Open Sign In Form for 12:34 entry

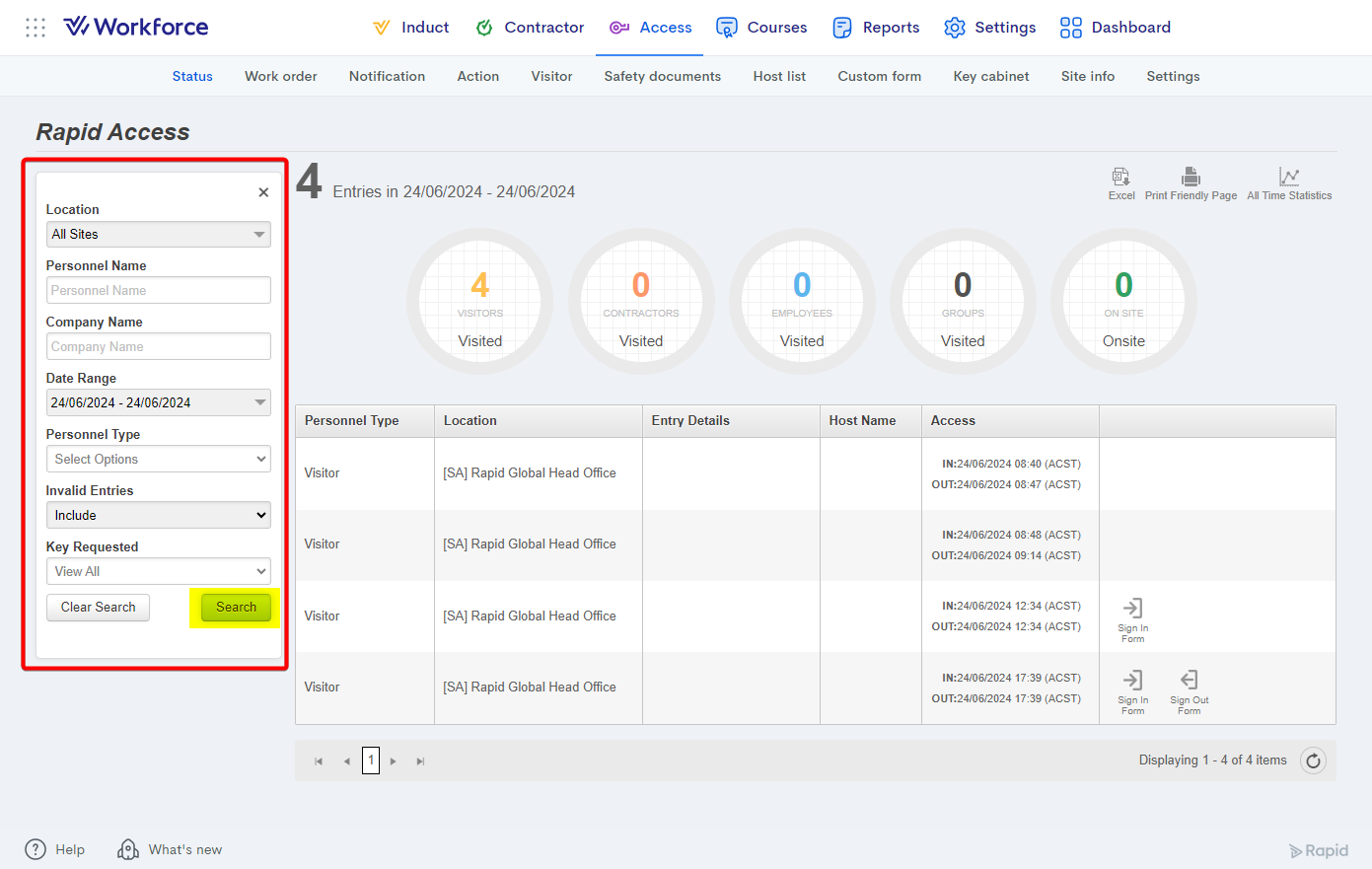click(1132, 619)
